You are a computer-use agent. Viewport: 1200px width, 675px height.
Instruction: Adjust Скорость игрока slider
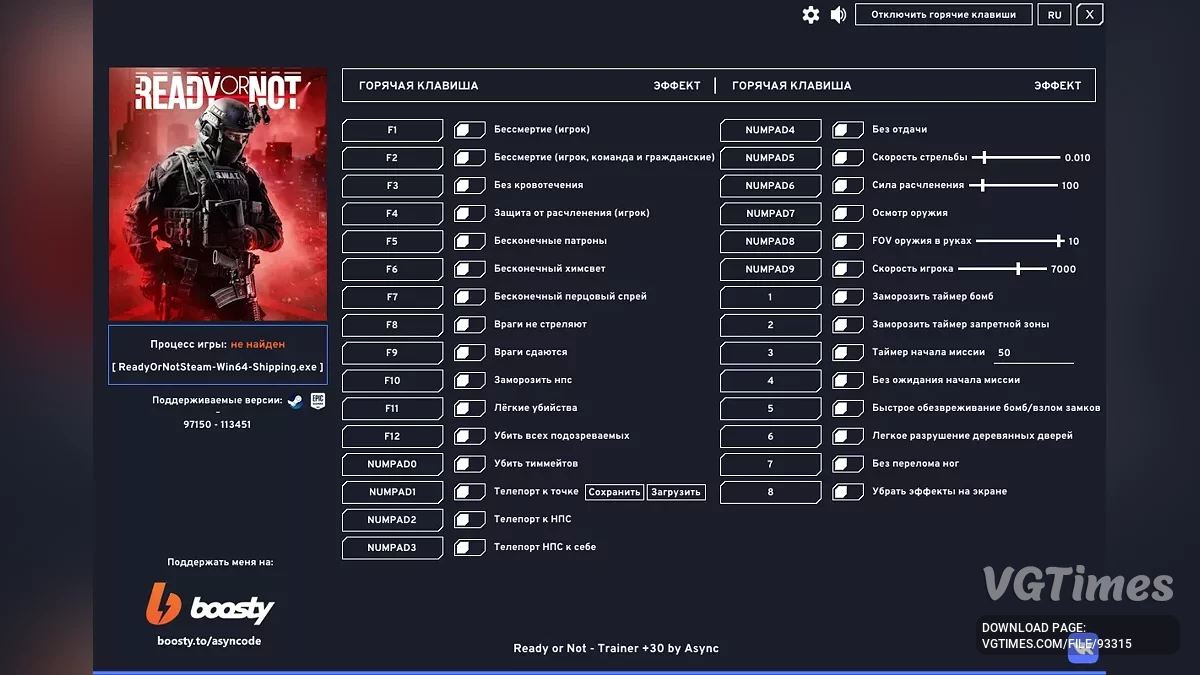tap(1002, 269)
